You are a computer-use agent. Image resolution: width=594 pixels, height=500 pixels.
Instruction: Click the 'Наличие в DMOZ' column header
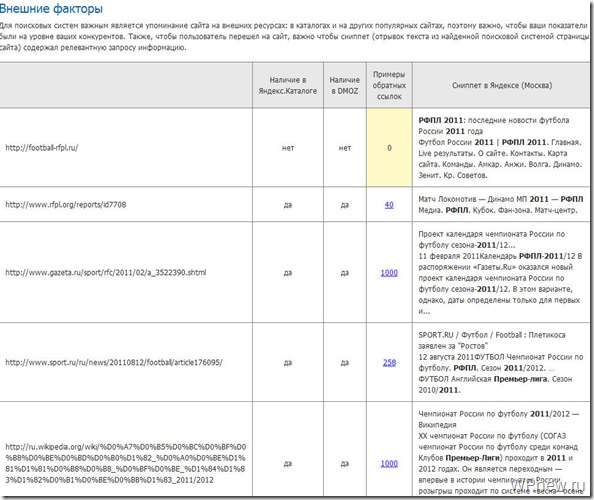point(345,85)
